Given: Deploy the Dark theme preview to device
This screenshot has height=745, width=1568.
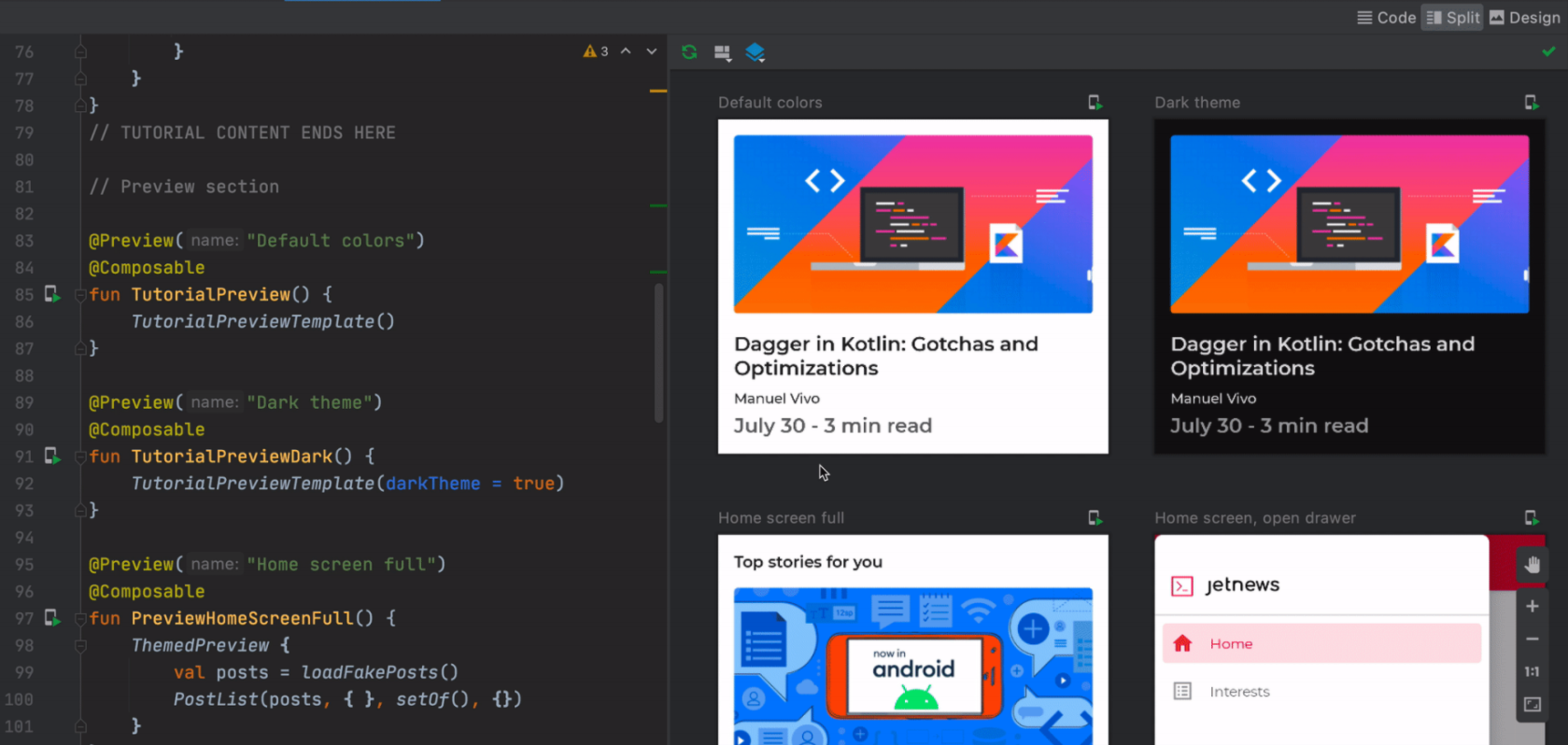Looking at the screenshot, I should click(1531, 103).
